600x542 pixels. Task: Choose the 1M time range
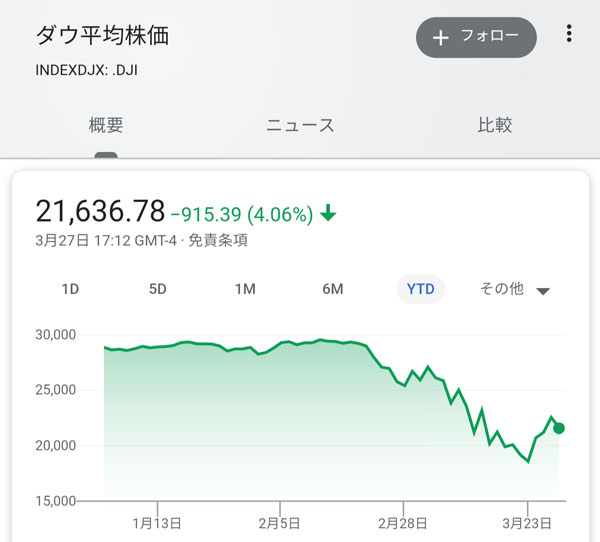[245, 289]
